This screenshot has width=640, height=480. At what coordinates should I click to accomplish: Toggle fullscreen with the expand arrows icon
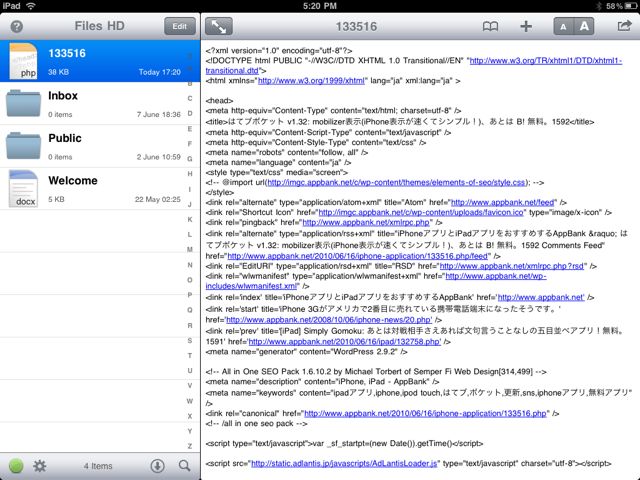(x=219, y=27)
